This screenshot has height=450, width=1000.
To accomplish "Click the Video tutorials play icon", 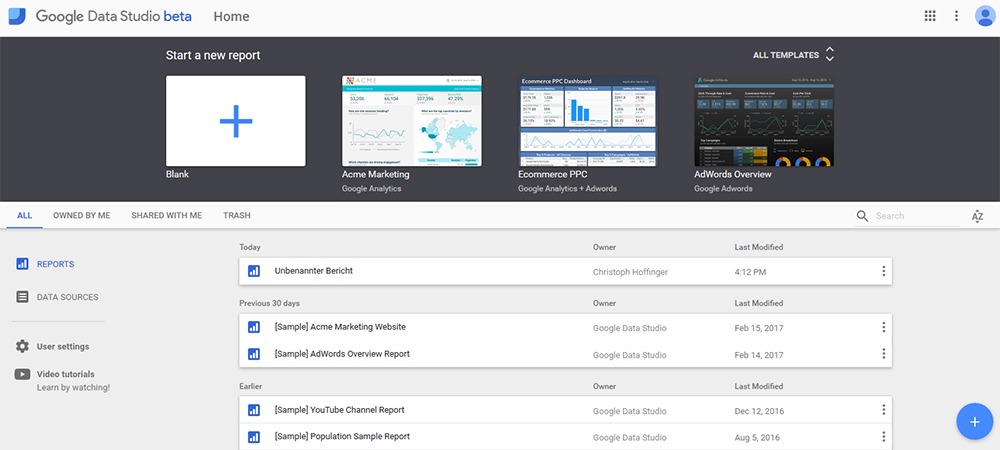I will [x=22, y=374].
